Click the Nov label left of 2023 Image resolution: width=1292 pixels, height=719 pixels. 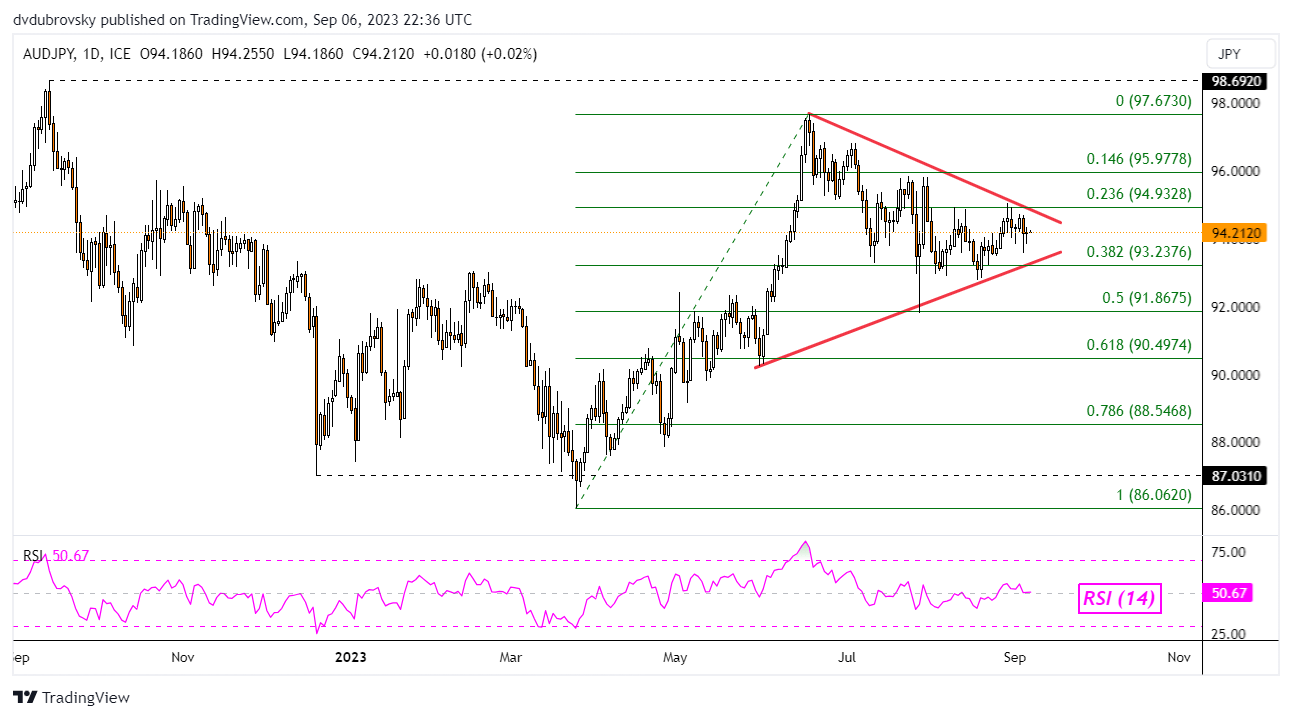tap(182, 657)
